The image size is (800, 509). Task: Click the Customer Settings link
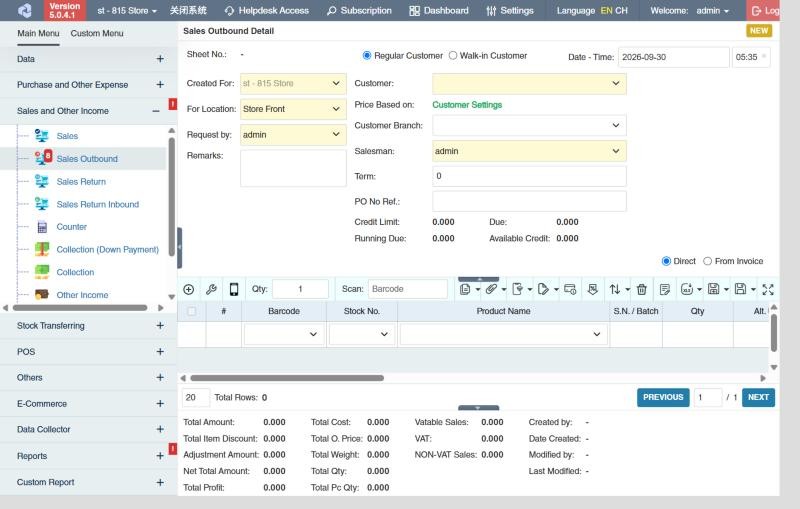click(467, 105)
